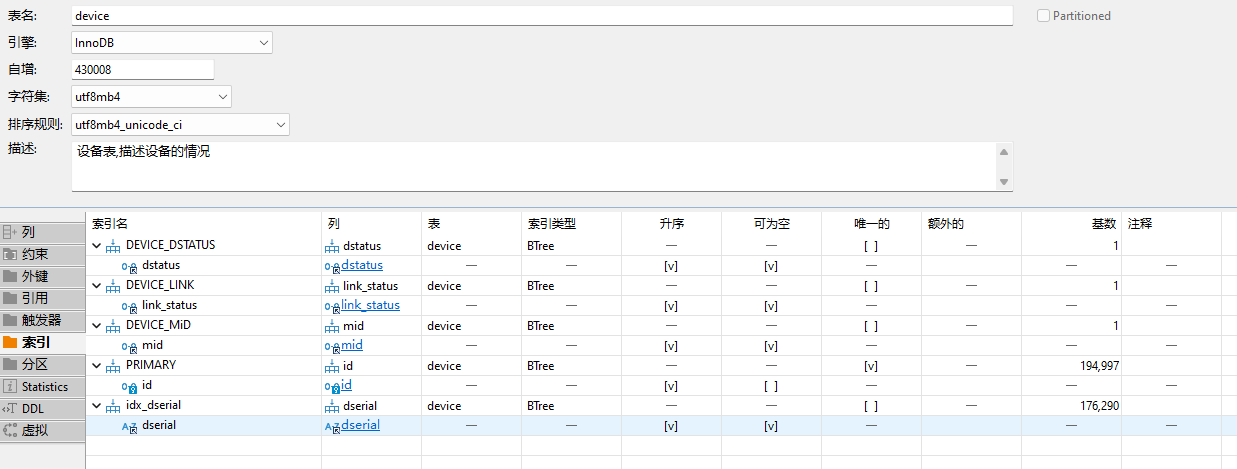The image size is (1237, 469).
Task: Open the 外键 tab
Action: pos(34,276)
